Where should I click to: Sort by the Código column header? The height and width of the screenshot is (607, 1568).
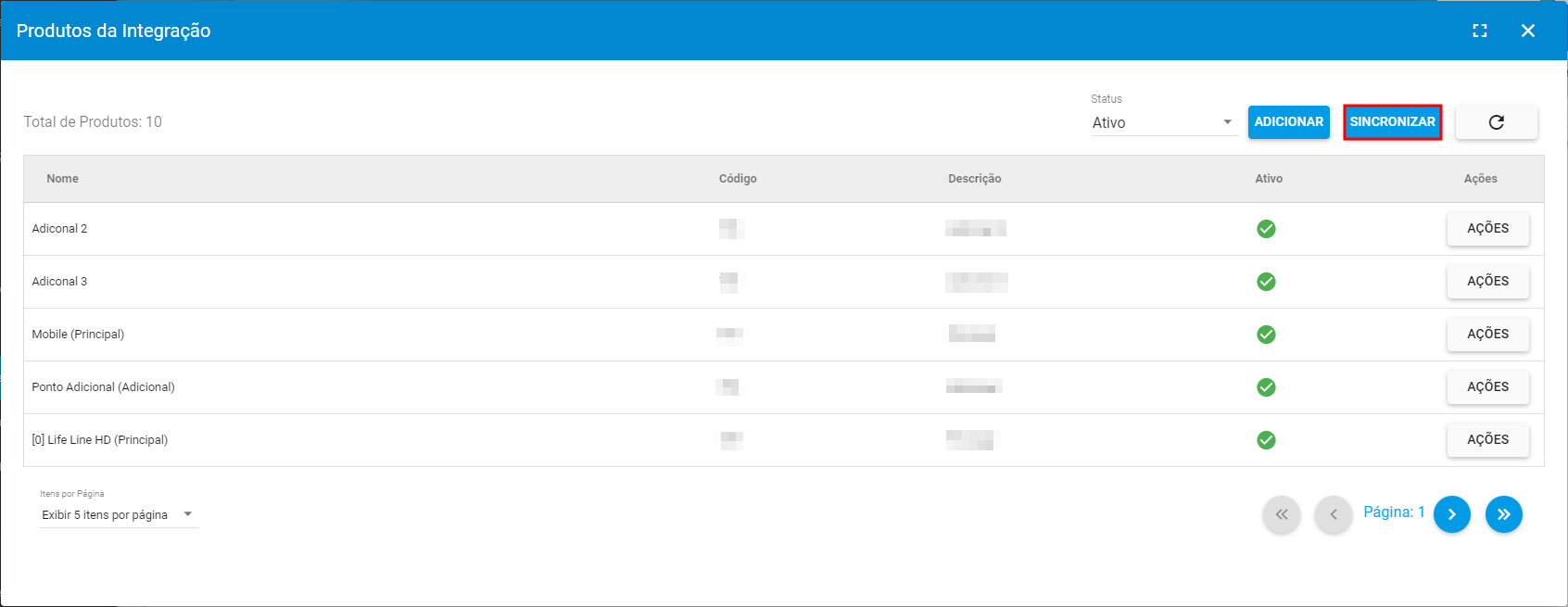738,179
